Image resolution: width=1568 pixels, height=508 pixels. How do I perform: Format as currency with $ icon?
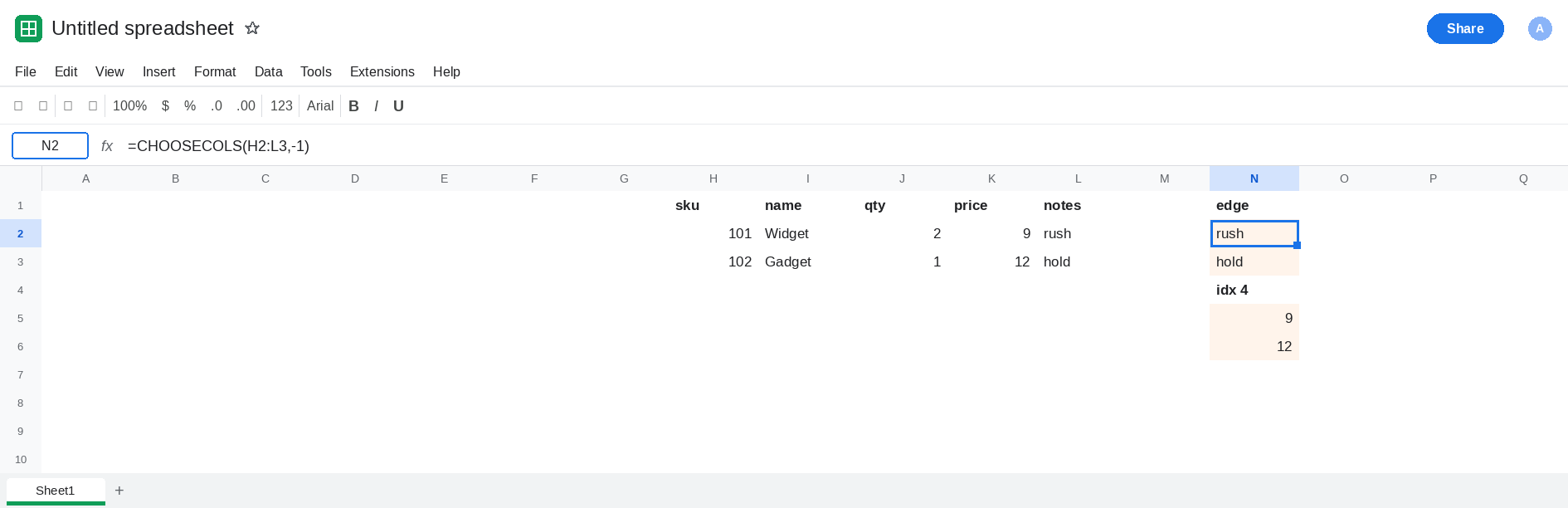tap(165, 106)
